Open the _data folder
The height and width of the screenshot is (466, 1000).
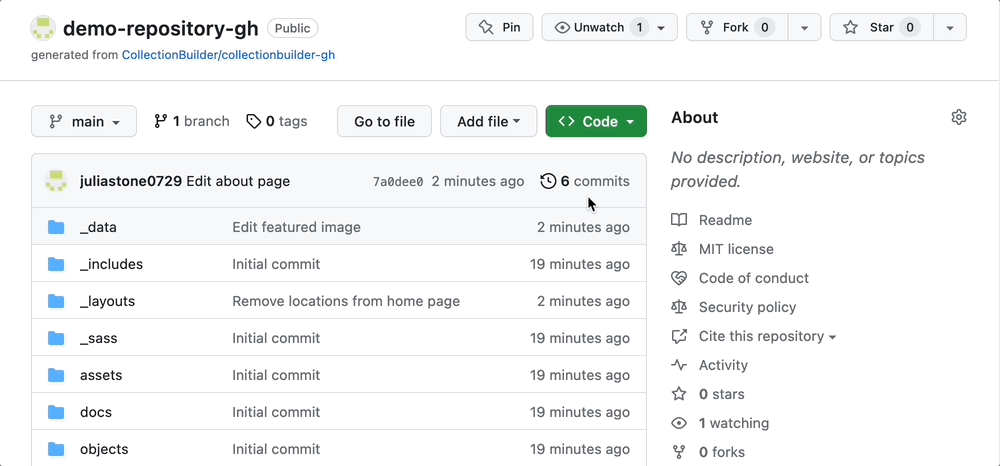coord(98,227)
